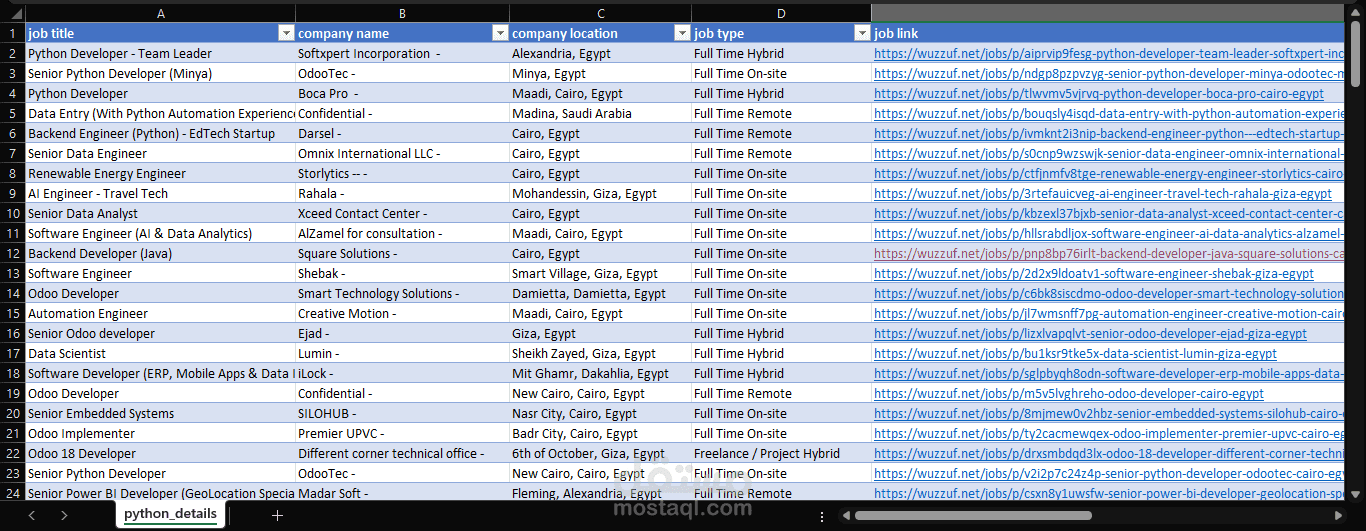1366x531 pixels.
Task: Select cell 'Senior Data Engineer'
Action: [160, 153]
